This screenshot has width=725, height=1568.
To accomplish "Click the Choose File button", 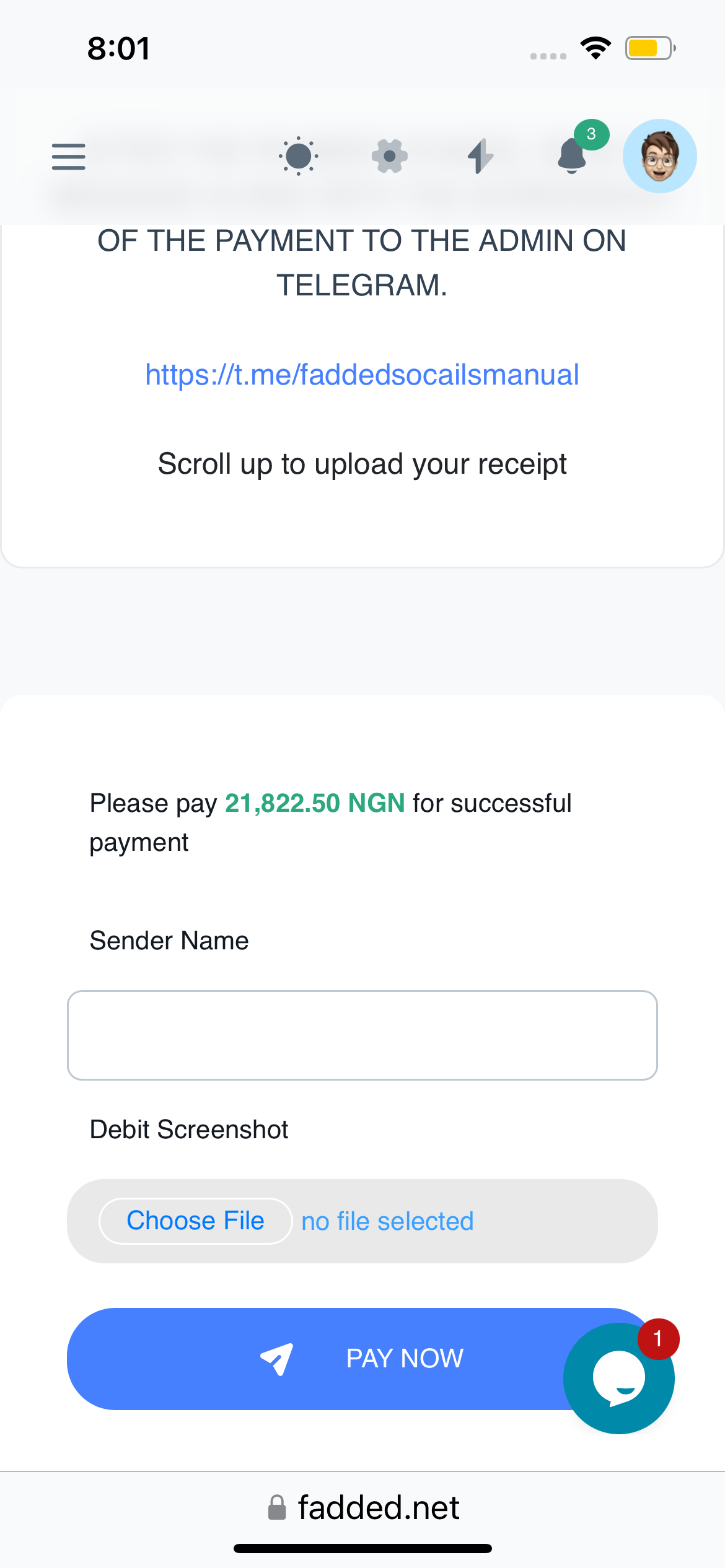I will (195, 1221).
